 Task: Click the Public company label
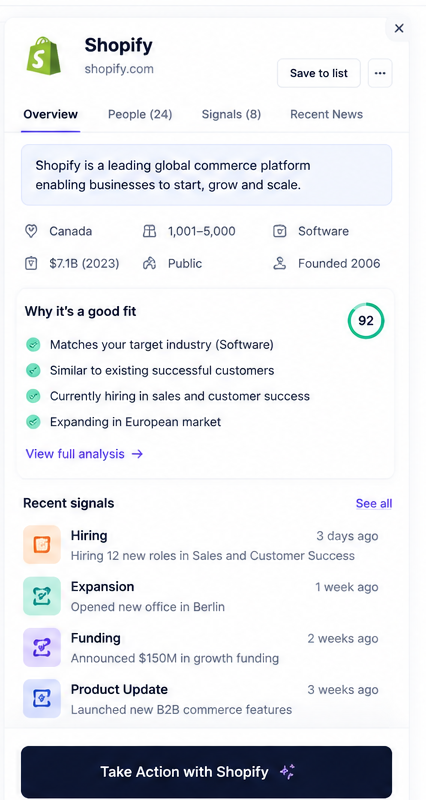pyautogui.click(x=185, y=264)
